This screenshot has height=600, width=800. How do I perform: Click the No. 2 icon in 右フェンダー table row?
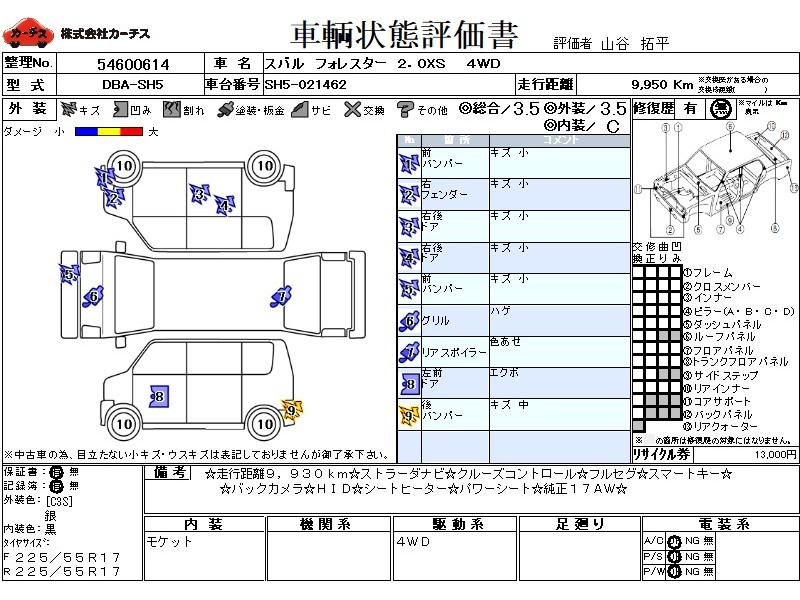[x=409, y=195]
